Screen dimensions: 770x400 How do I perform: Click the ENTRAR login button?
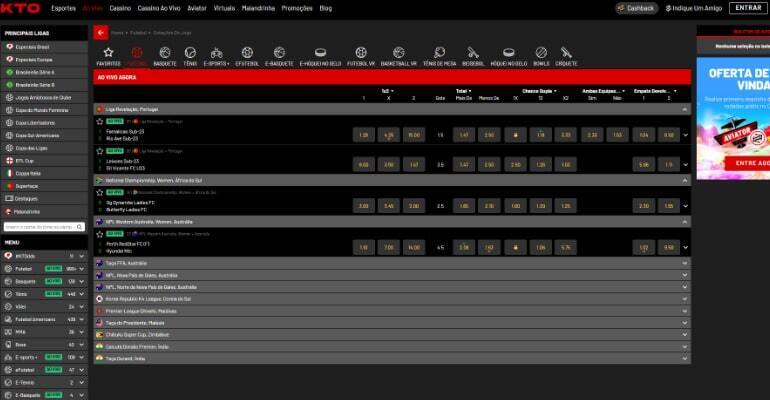click(x=748, y=8)
